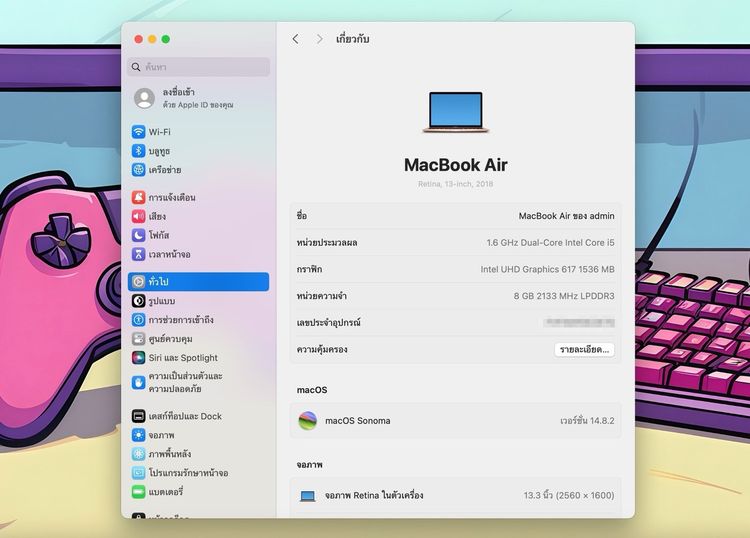Select ความเป็นส่วนตัวและความปลอดภัย sidebar label

(x=185, y=383)
